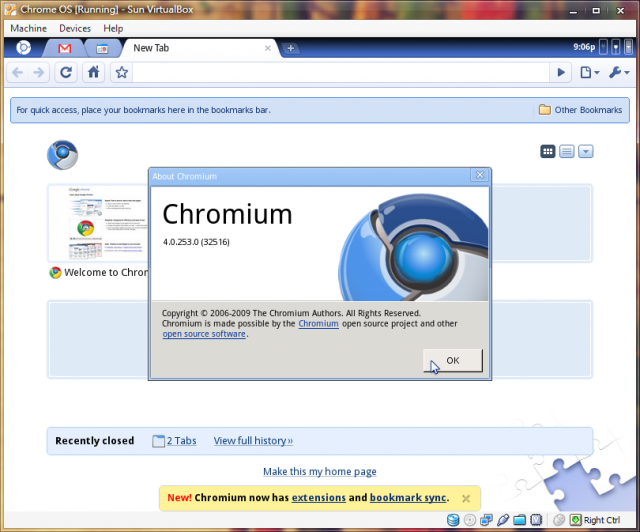Focus the address bar
This screenshot has width=640, height=532.
(x=340, y=73)
